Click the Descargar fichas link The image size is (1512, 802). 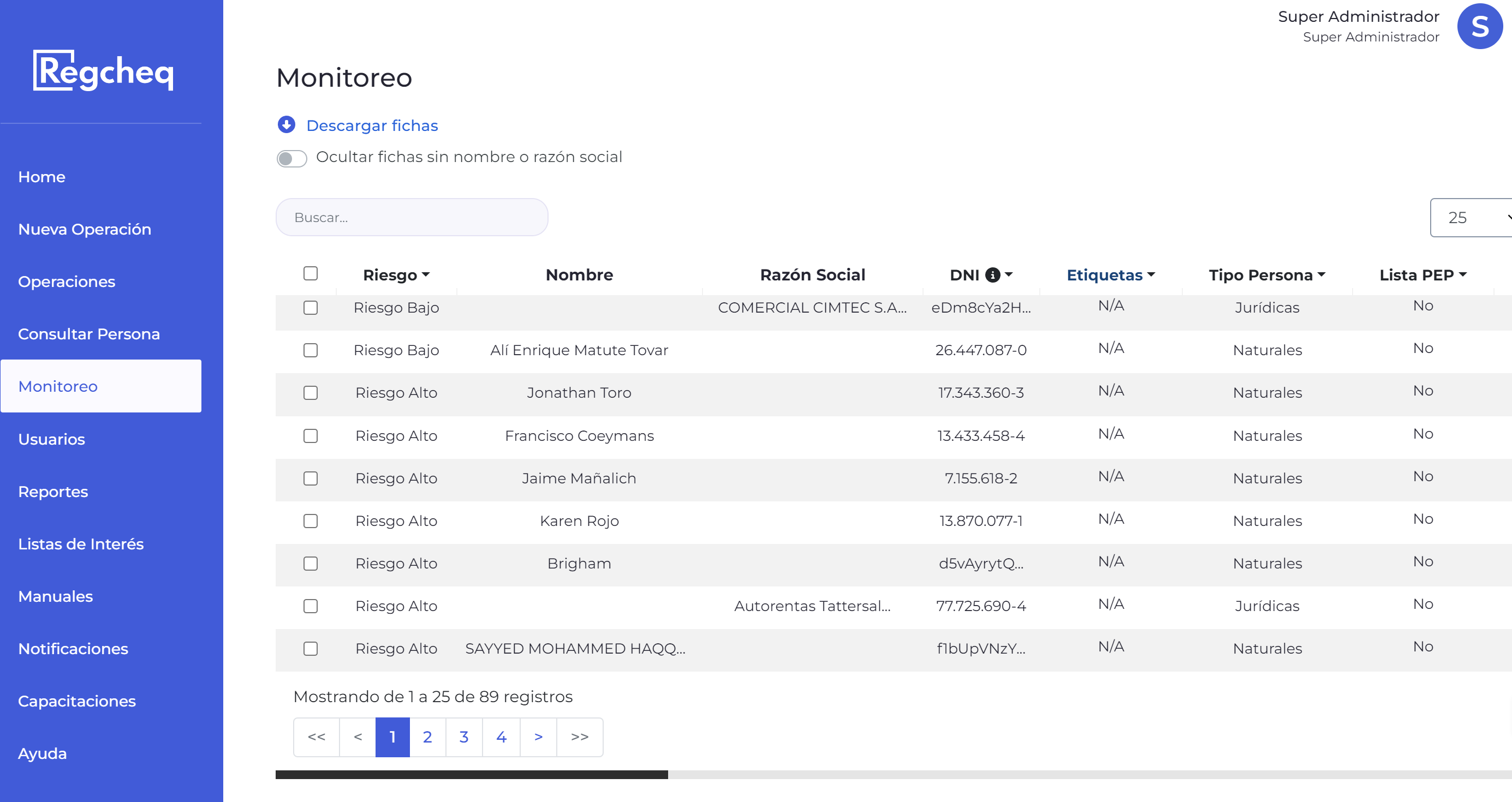click(x=372, y=125)
